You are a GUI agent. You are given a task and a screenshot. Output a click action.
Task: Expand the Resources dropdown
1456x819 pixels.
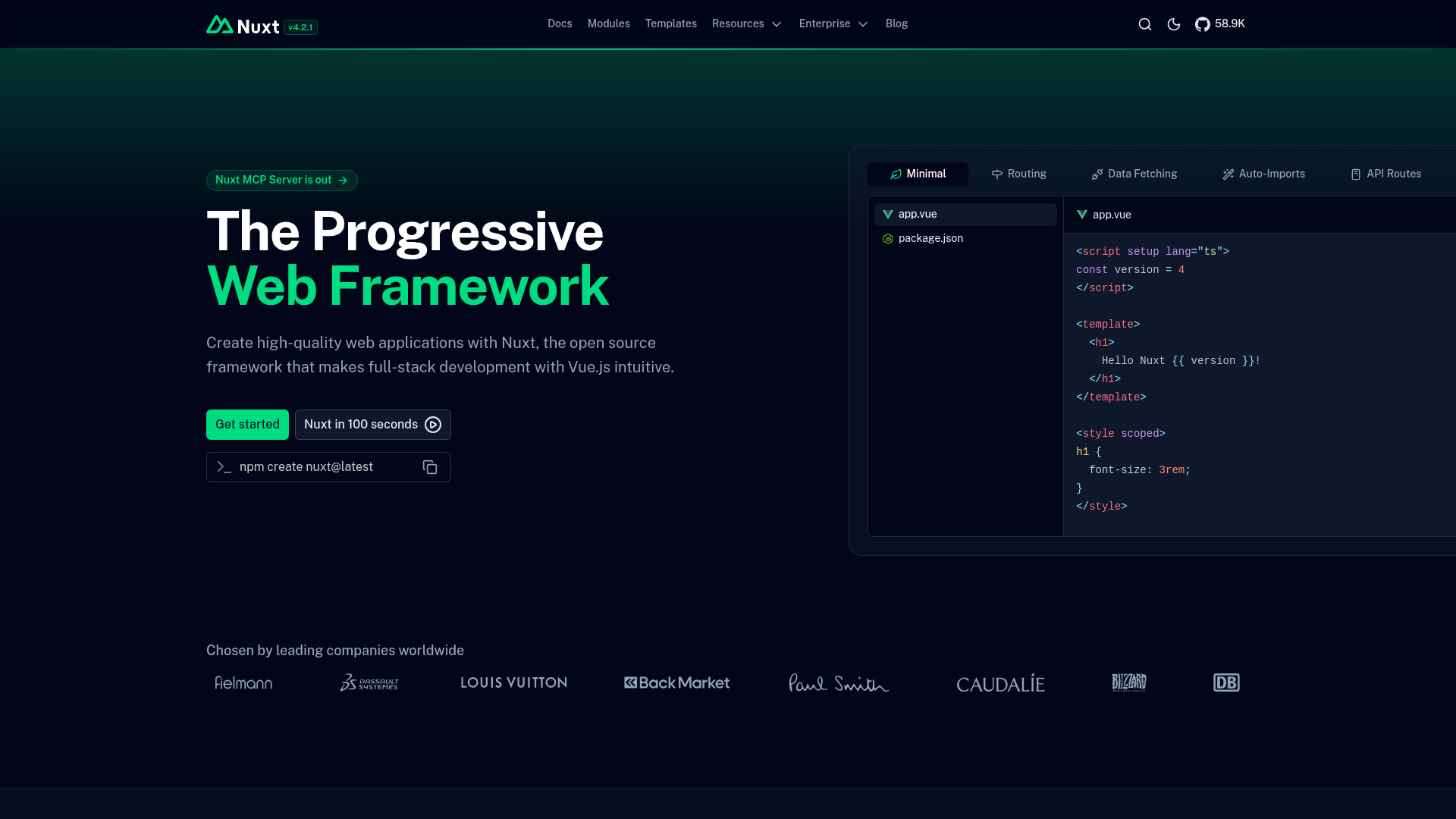(746, 24)
